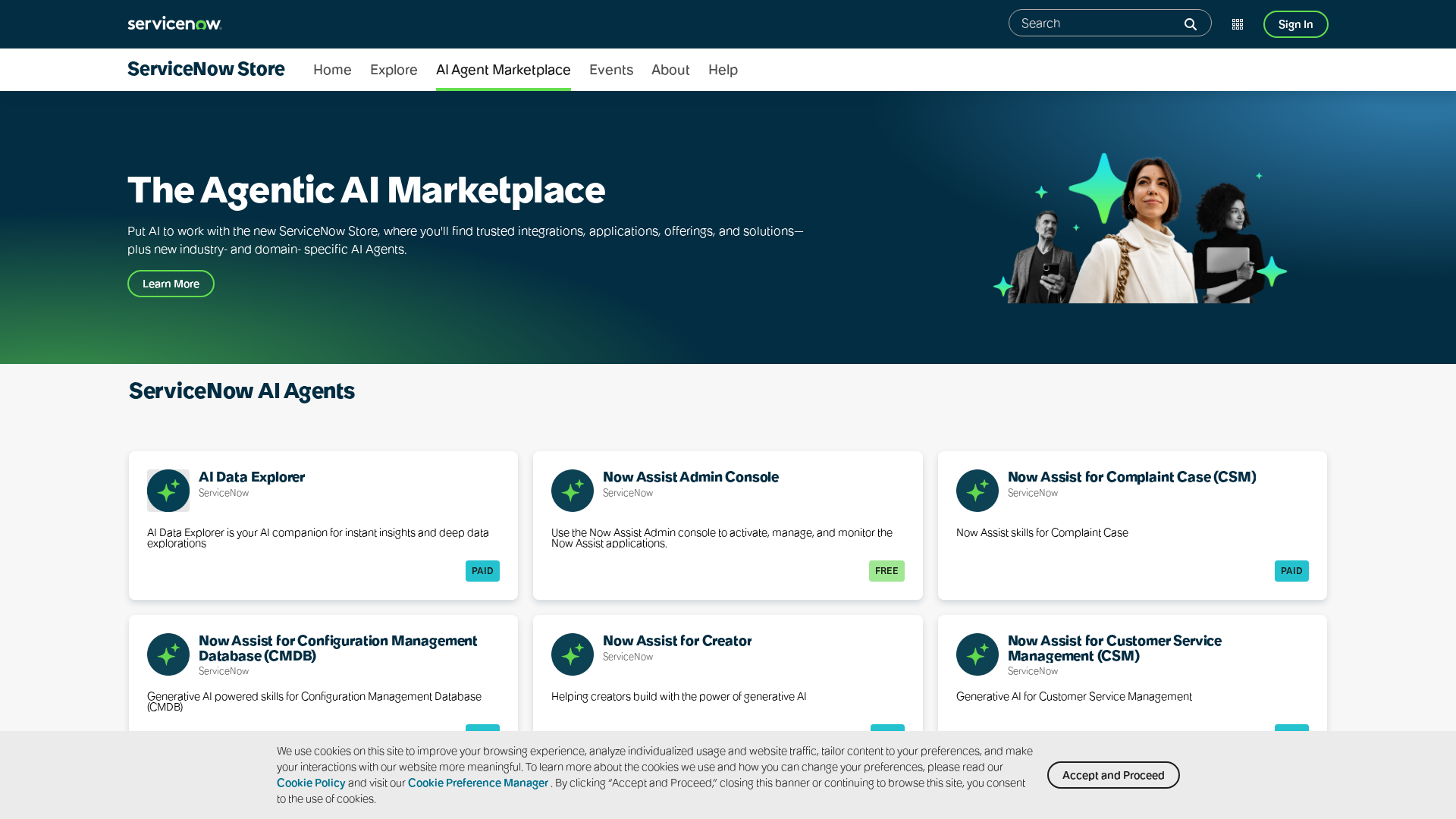Open the Now Assist Admin Console title
Image resolution: width=1456 pixels, height=819 pixels.
click(690, 477)
